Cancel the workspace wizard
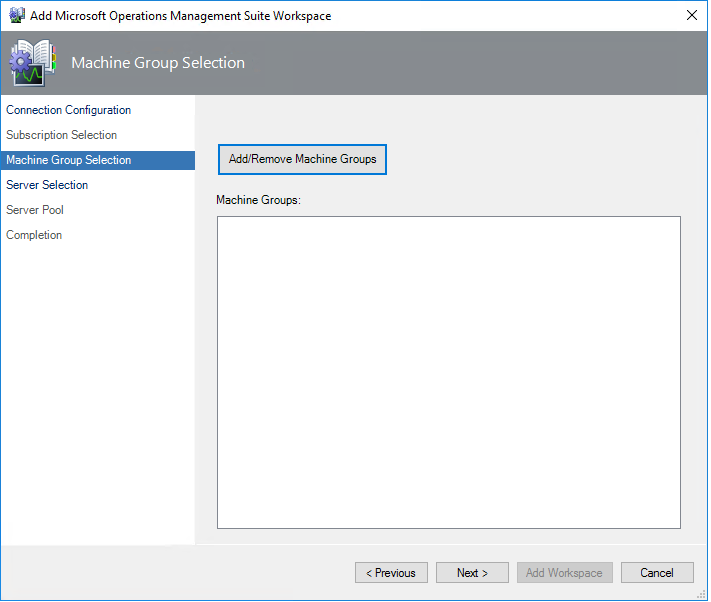The width and height of the screenshot is (711, 602). (x=657, y=573)
